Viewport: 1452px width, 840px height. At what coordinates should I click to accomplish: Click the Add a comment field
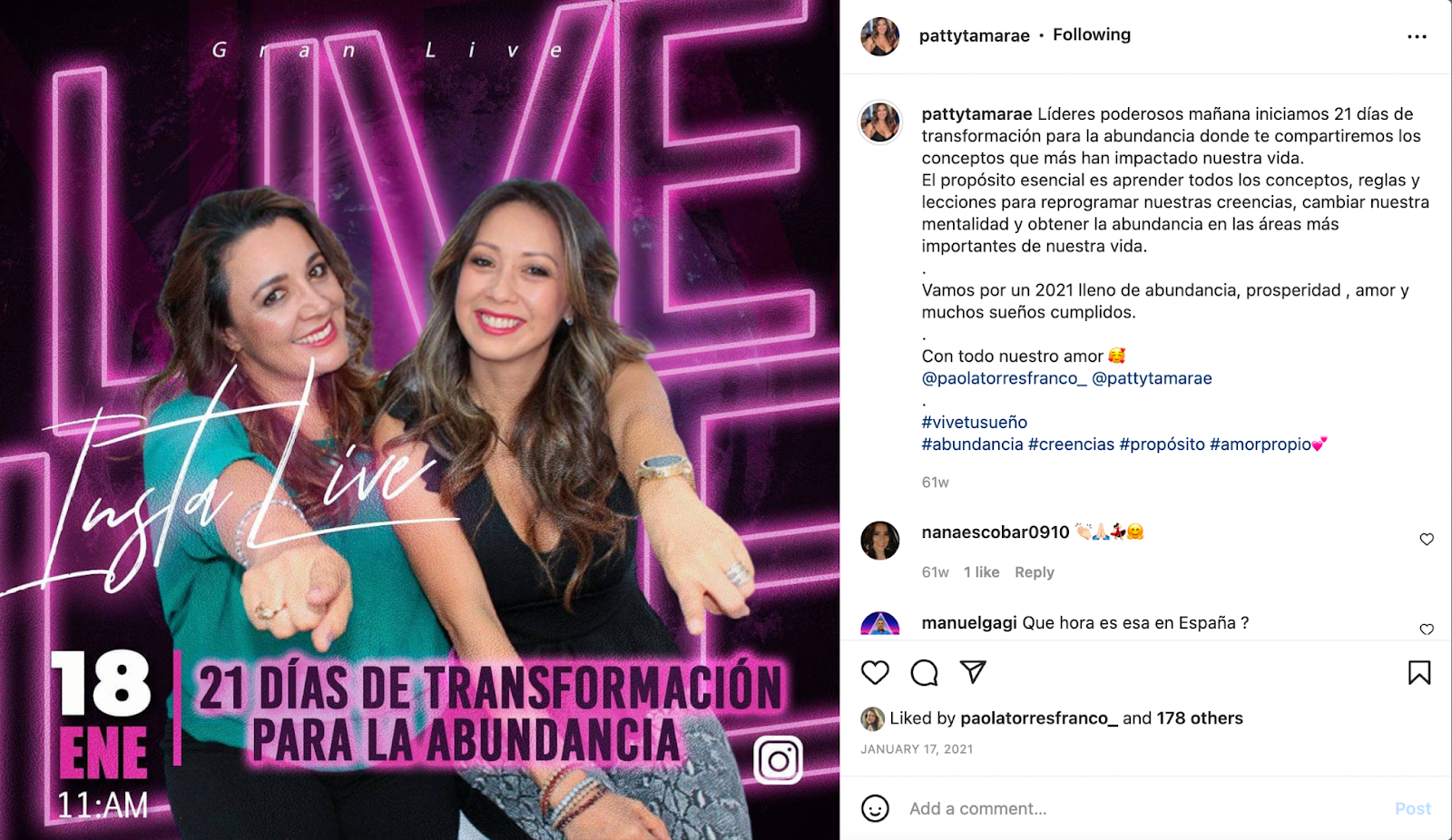[1143, 808]
